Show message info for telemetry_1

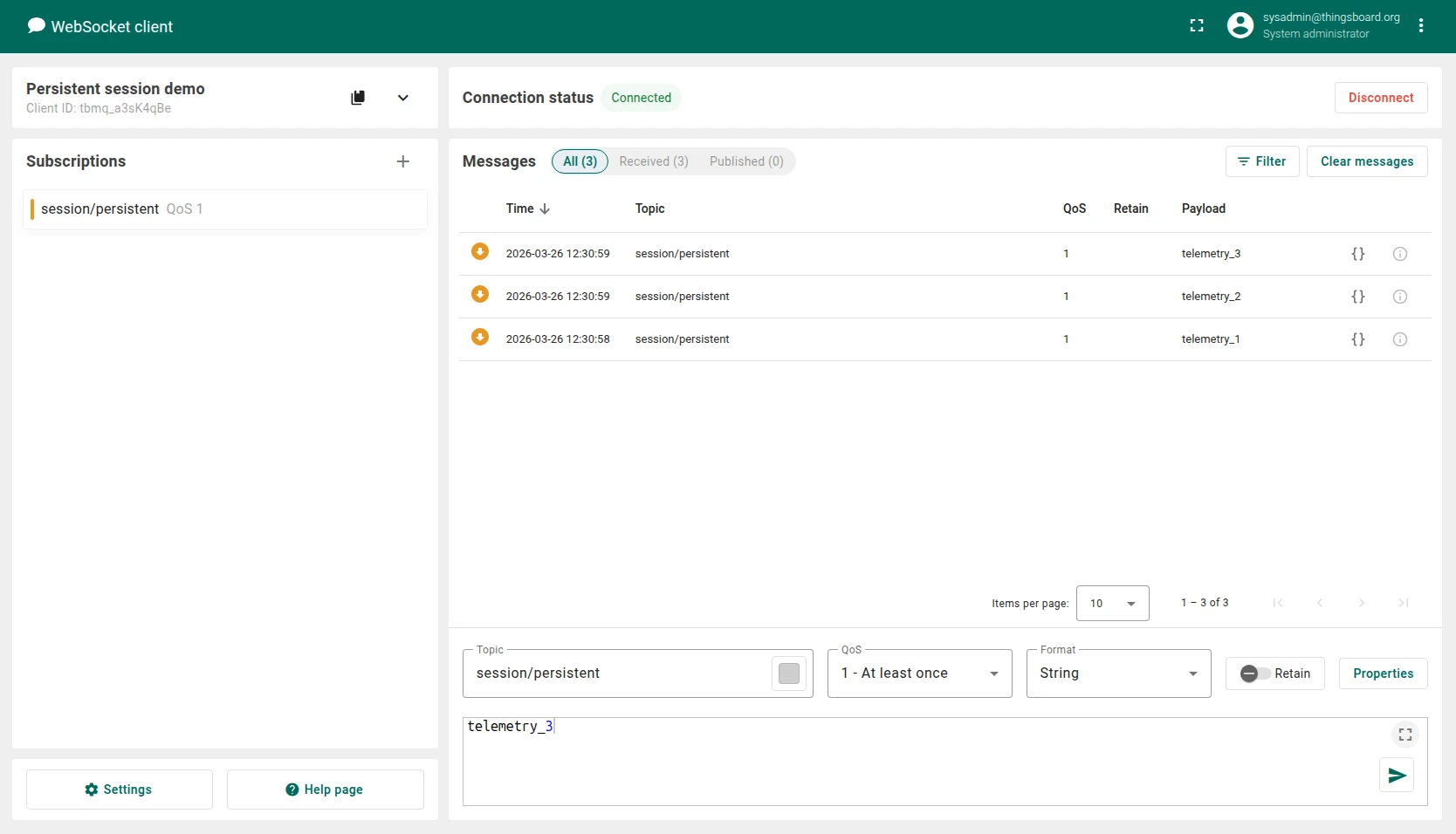click(1400, 339)
